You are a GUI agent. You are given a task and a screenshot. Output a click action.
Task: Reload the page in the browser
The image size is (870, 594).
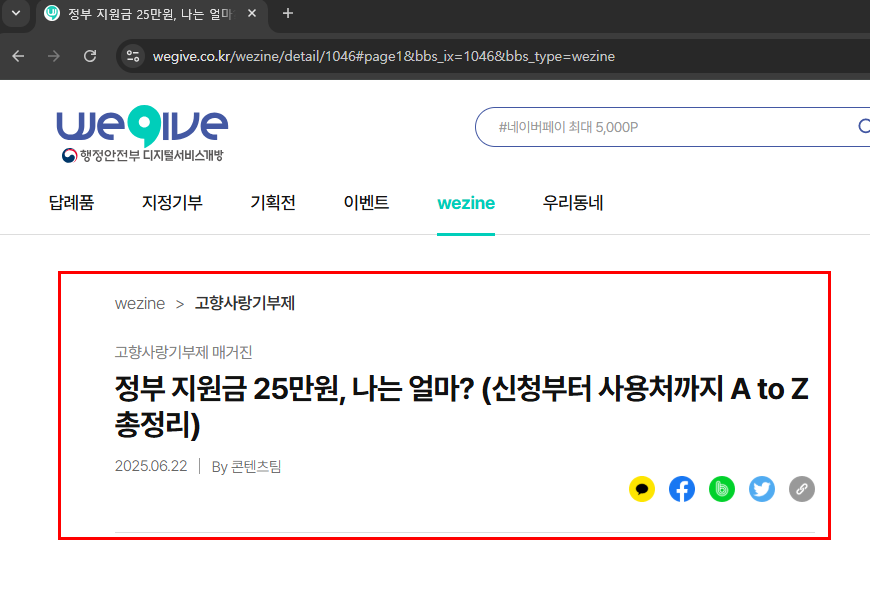pyautogui.click(x=91, y=57)
